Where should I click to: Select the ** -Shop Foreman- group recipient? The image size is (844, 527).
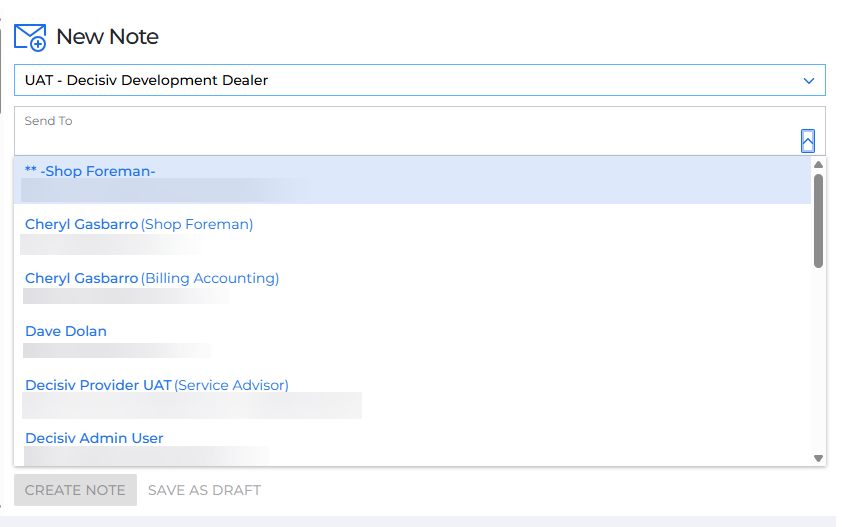pyautogui.click(x=412, y=180)
